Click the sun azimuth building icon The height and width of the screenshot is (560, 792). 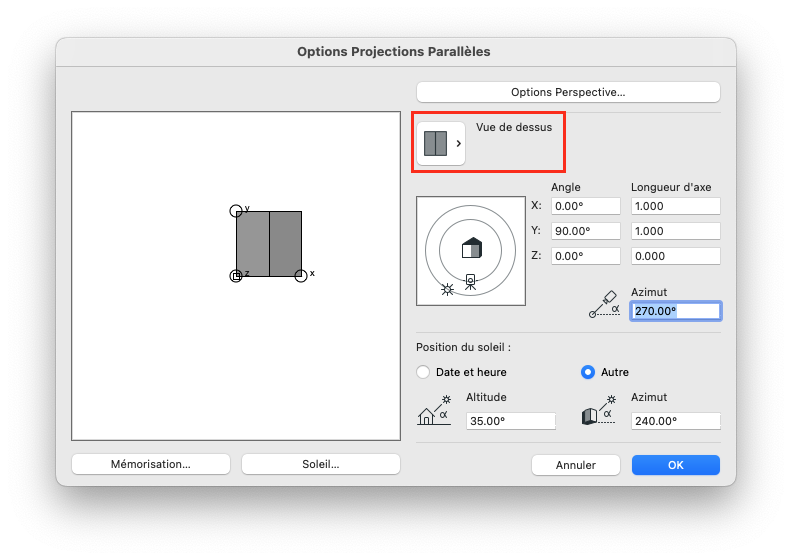pos(599,411)
